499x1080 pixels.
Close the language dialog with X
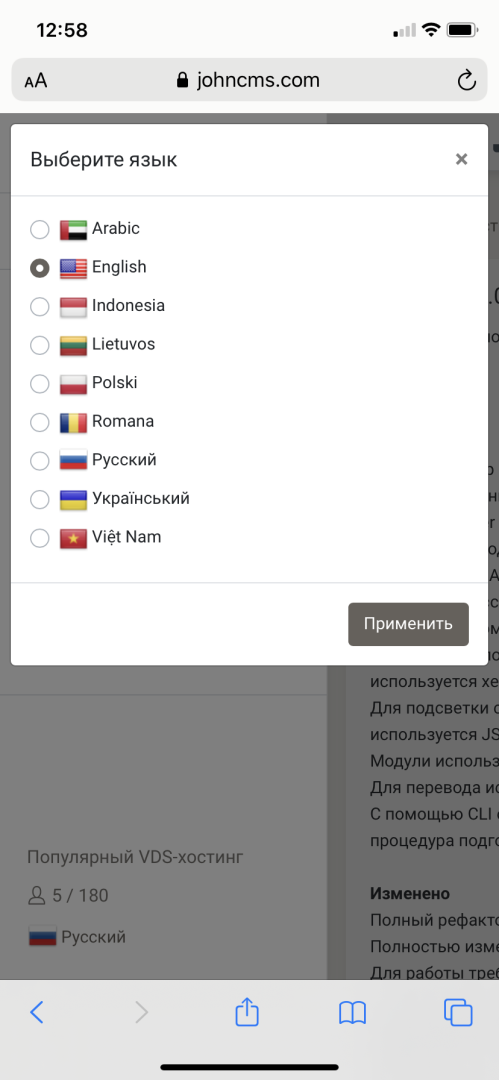462,159
